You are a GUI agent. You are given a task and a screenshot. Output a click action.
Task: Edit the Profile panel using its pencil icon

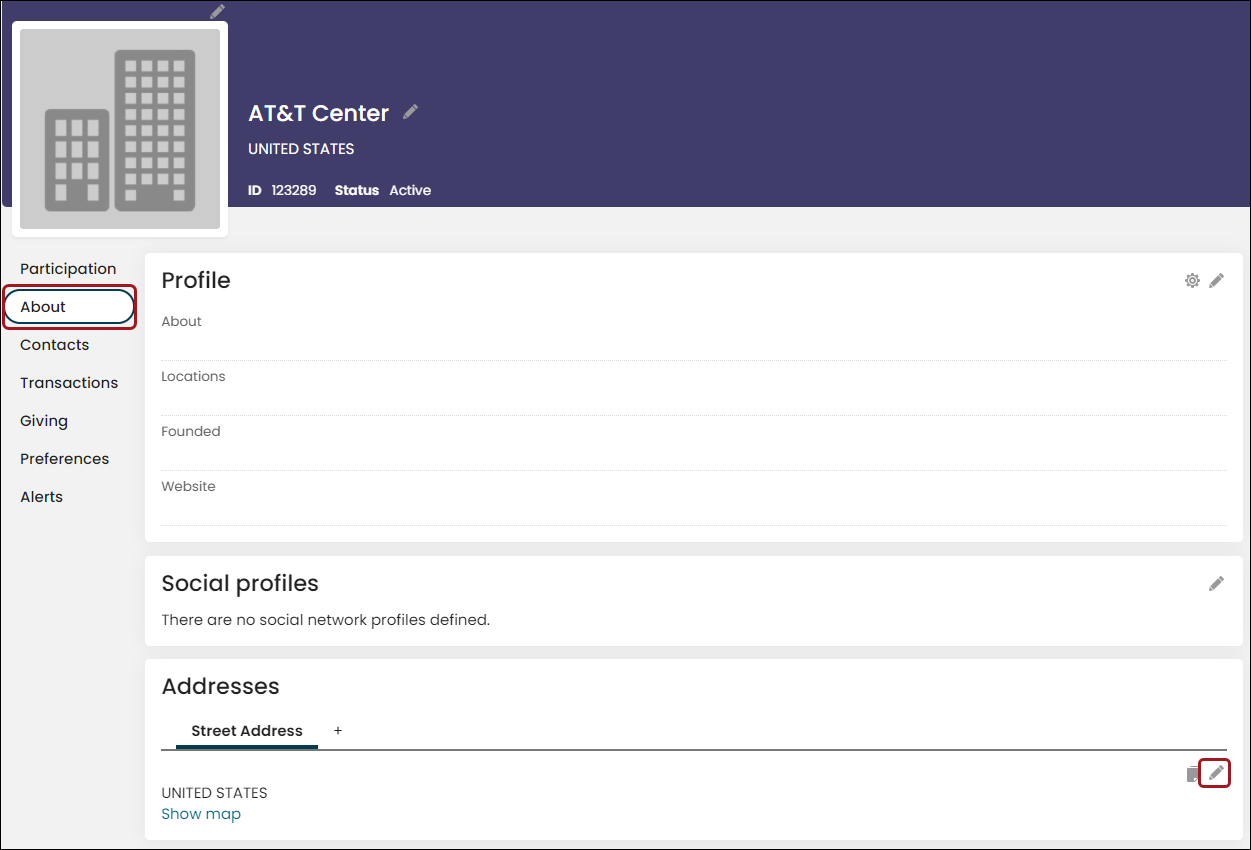click(1216, 281)
